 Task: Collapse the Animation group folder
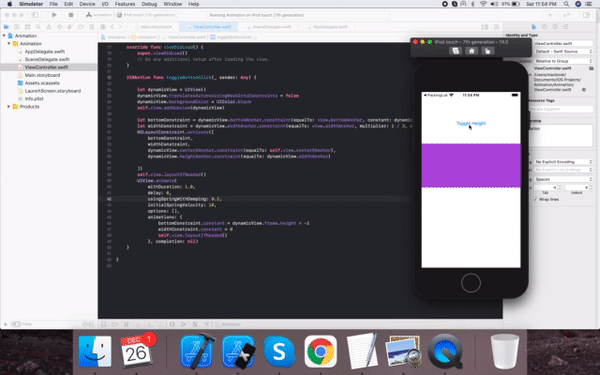coord(9,44)
